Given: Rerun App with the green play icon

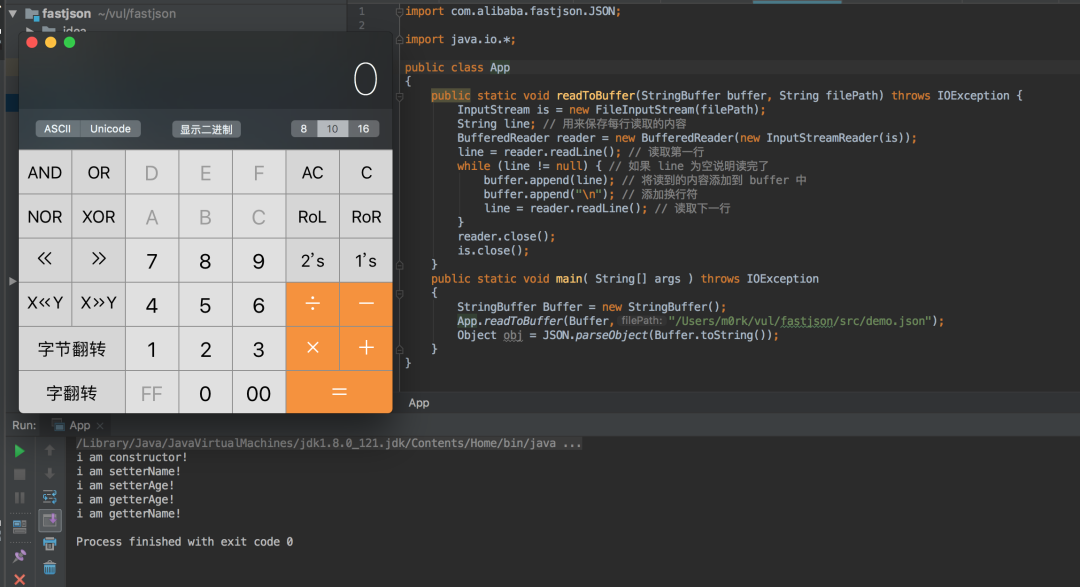Looking at the screenshot, I should 20,451.
